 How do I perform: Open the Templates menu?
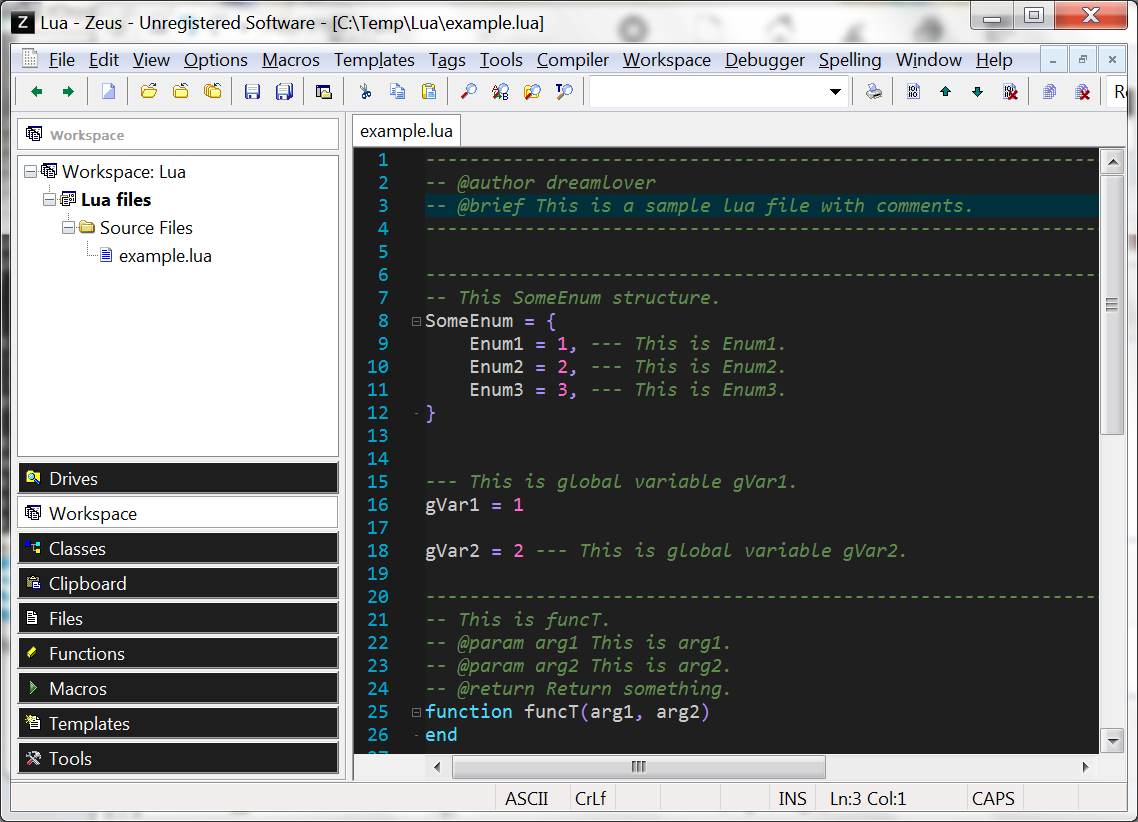coord(374,59)
